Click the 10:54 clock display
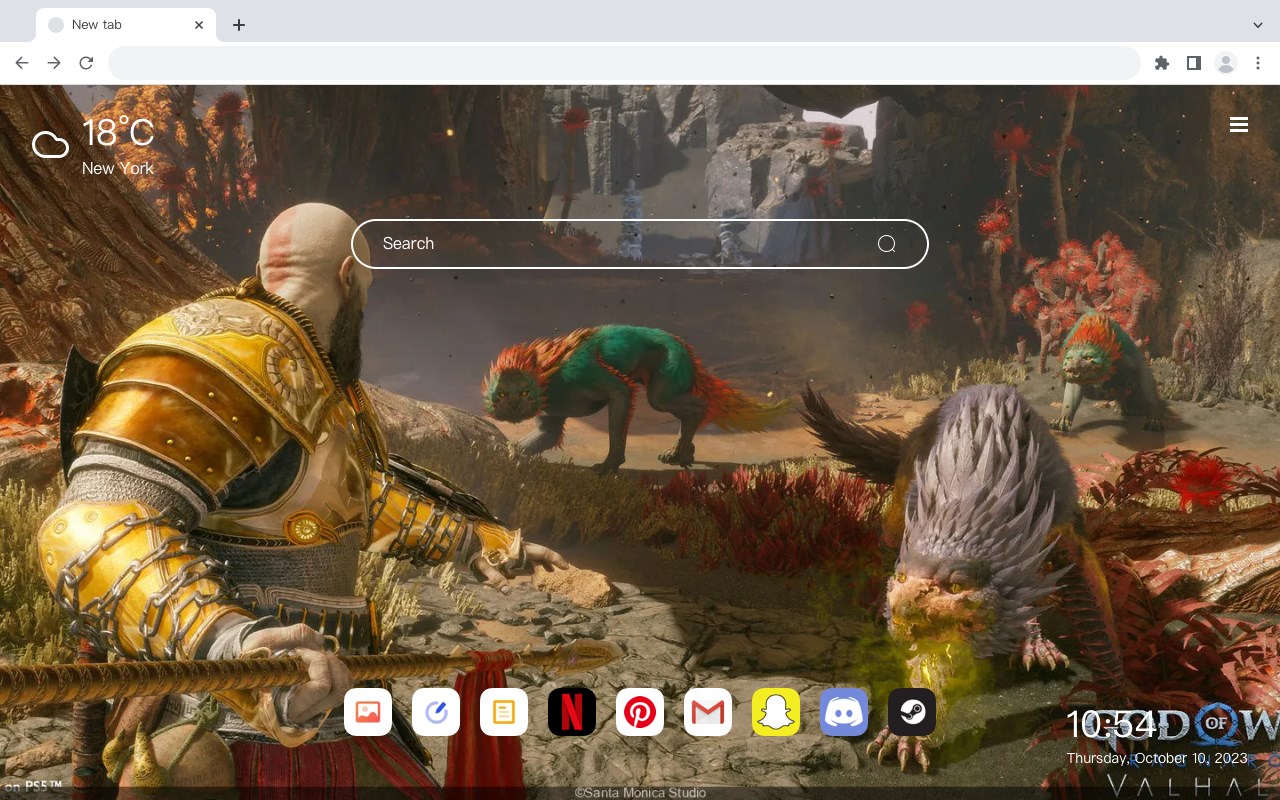1280x800 pixels. coord(1110,724)
